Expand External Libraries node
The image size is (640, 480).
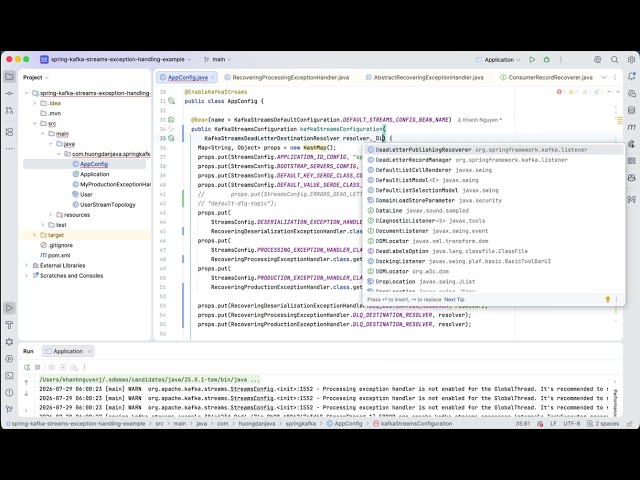tap(27, 265)
